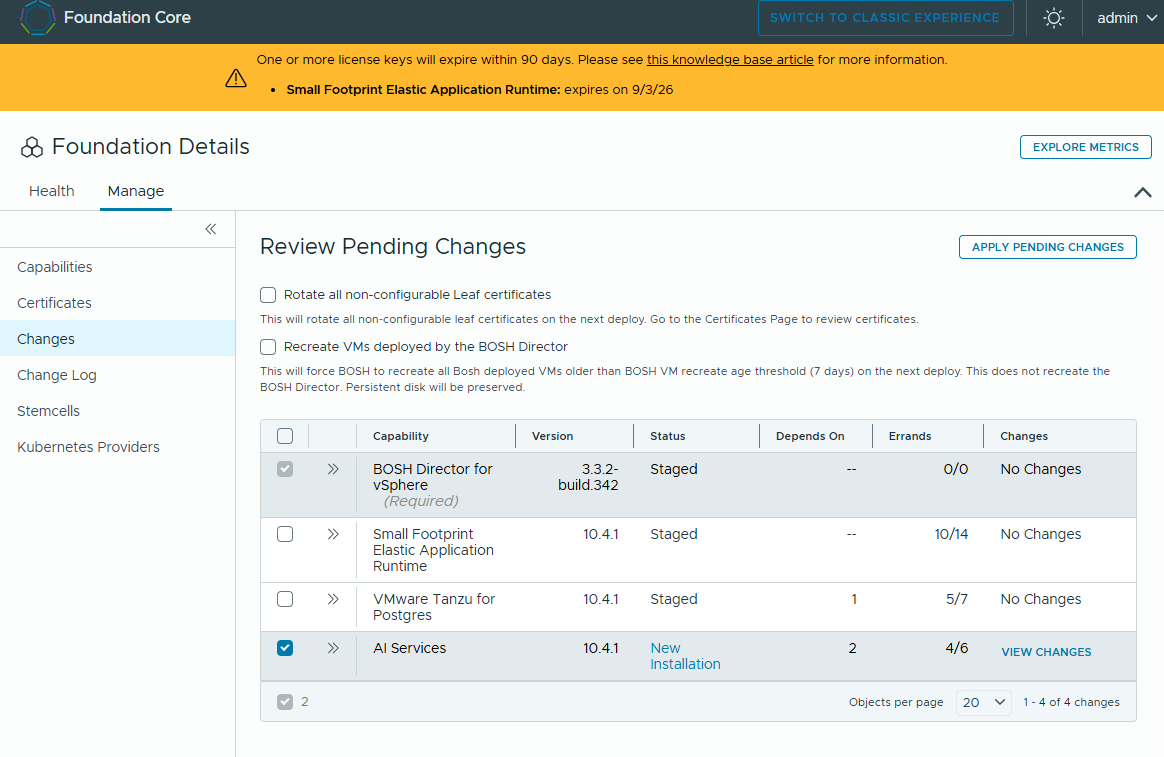Click Apply Pending Changes button
Viewport: 1164px width, 757px height.
[x=1047, y=247]
